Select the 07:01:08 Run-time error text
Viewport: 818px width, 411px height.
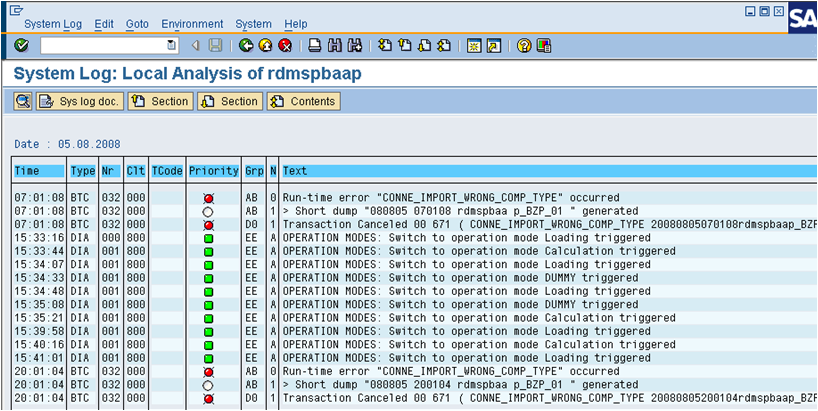tap(451, 198)
